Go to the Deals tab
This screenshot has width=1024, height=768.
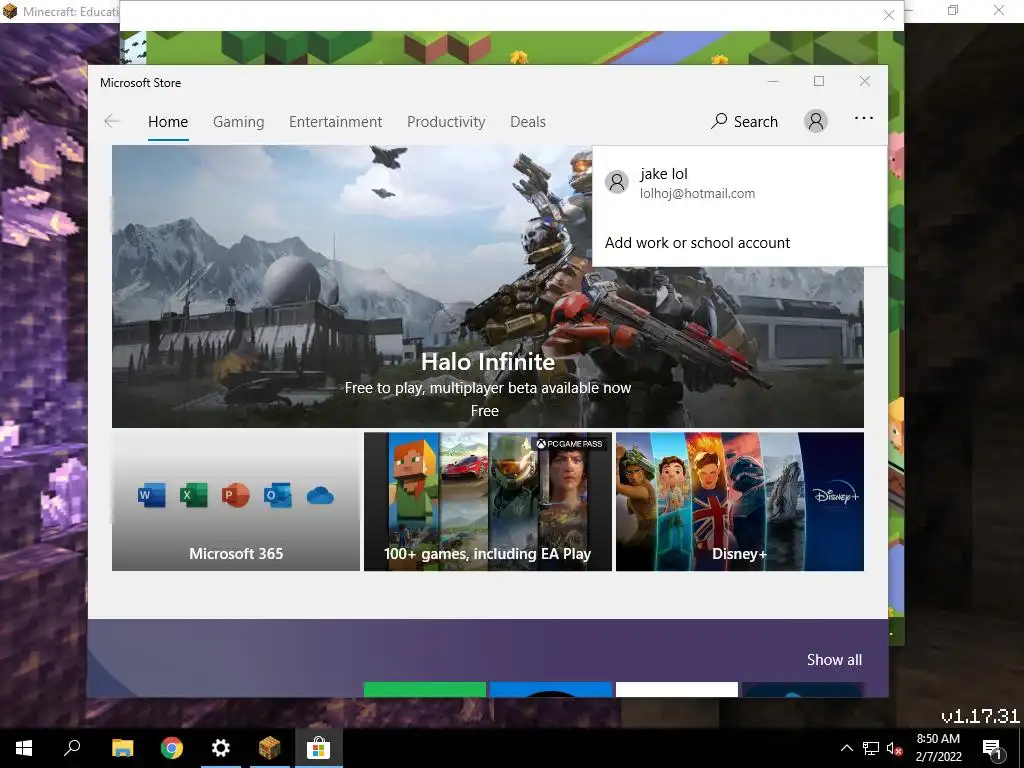coord(528,121)
